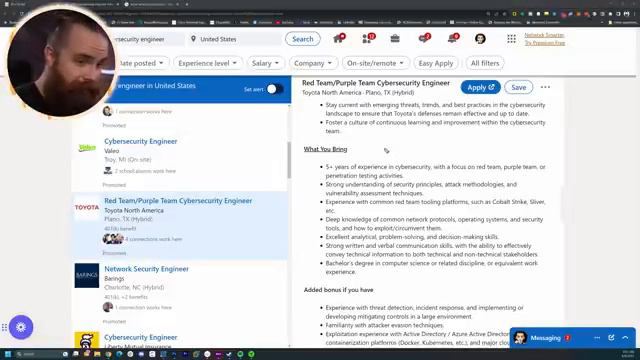Click the purple gear floating button
The image size is (640, 360).
click(21, 327)
